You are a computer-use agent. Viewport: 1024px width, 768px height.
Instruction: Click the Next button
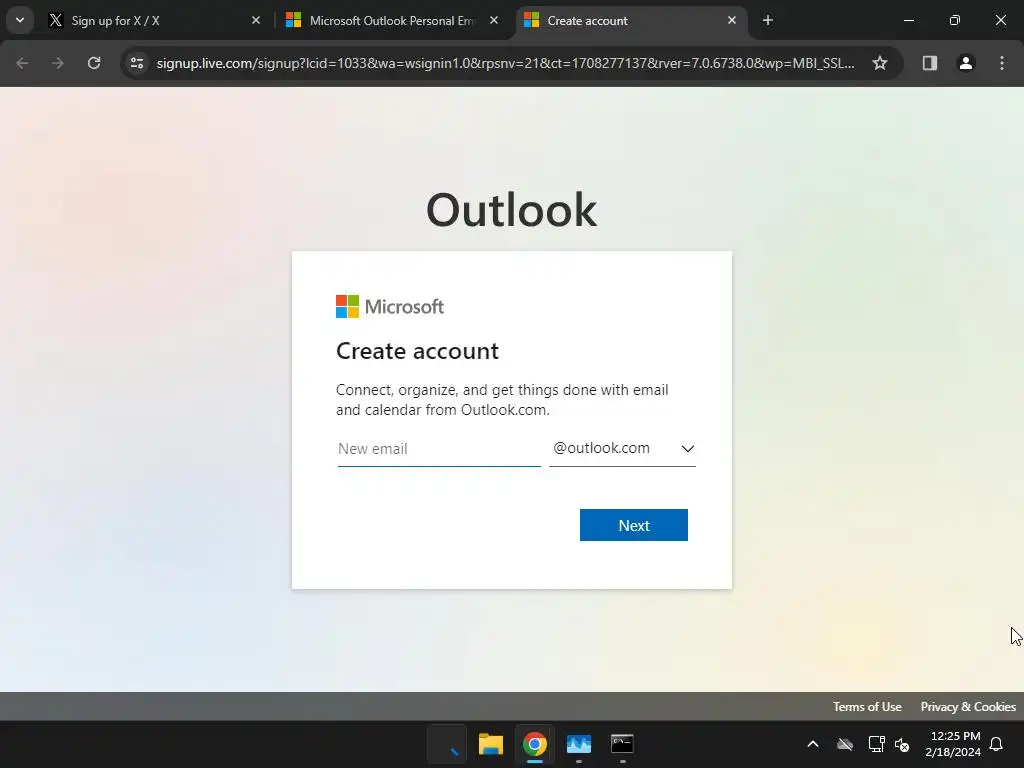633,525
